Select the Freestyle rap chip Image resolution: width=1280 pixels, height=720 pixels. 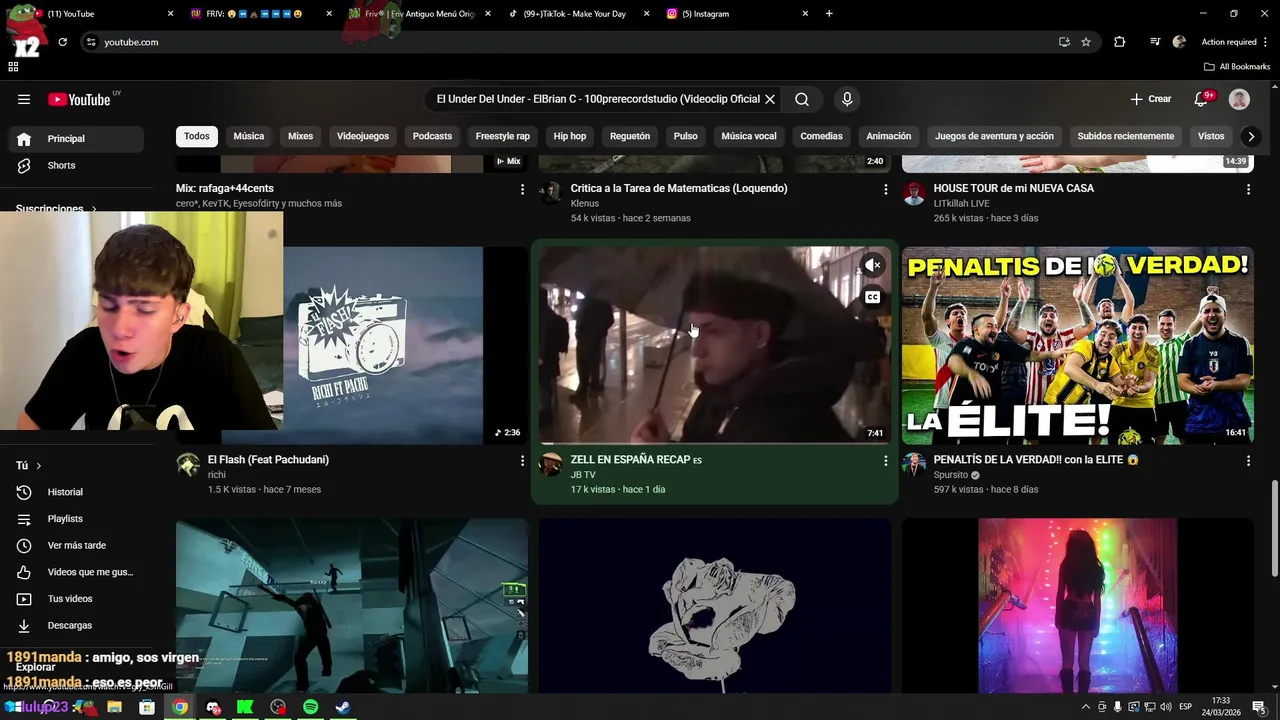[503, 136]
